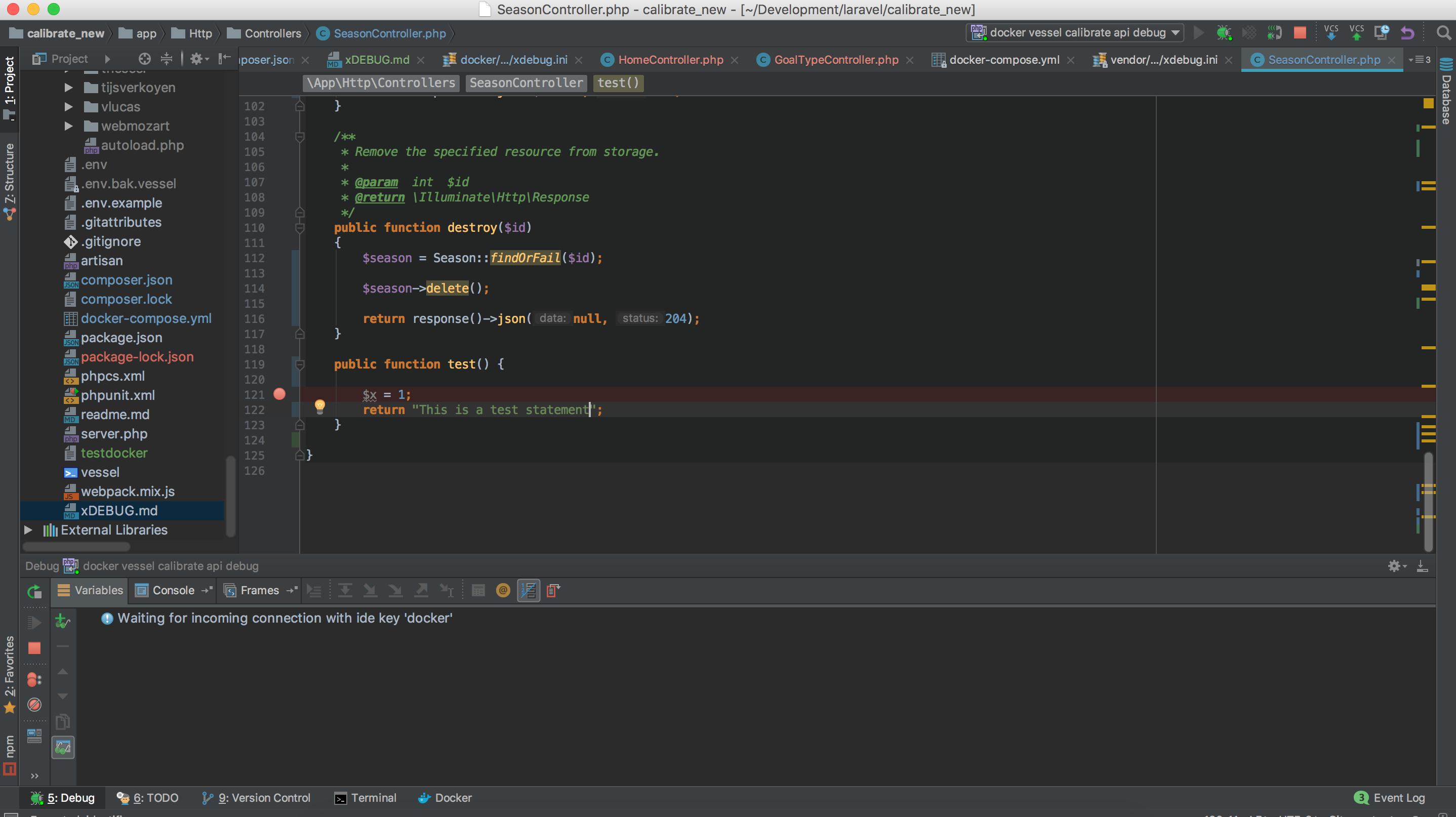The width and height of the screenshot is (1456, 817).
Task: Toggle the breakpoint on line 121
Action: [279, 394]
